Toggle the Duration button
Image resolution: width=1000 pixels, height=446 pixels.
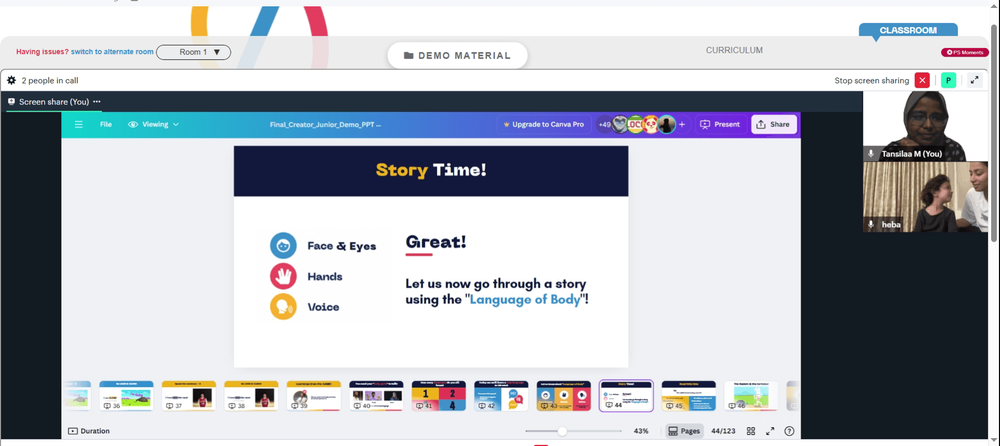89,431
